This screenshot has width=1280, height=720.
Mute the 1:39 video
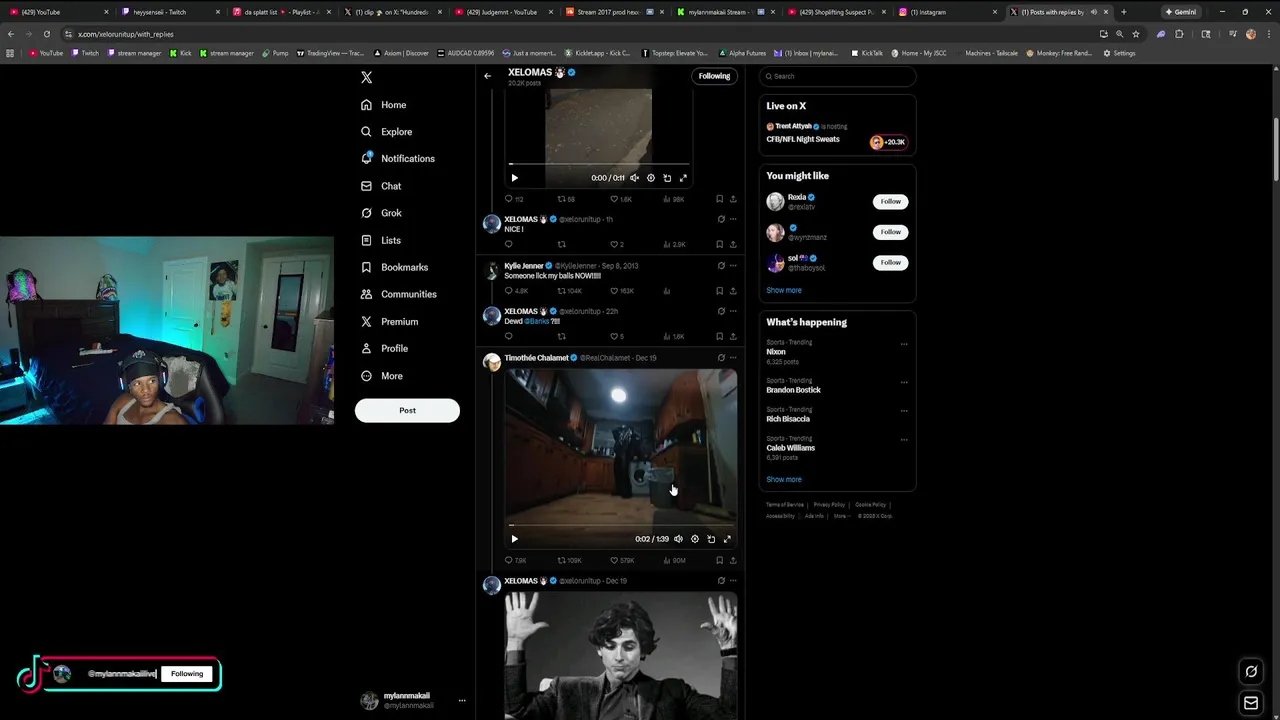coord(678,539)
